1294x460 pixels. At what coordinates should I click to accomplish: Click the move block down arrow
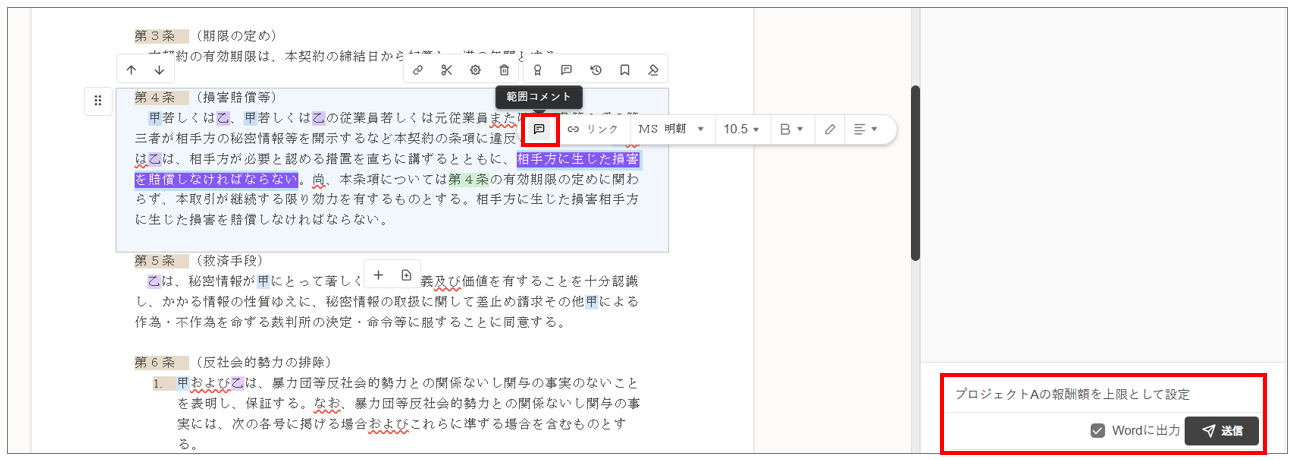(159, 70)
